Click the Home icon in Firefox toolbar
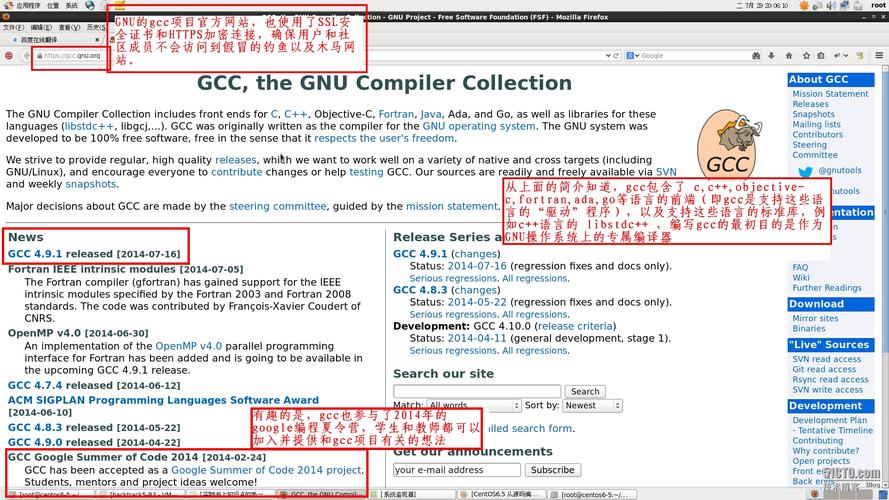The image size is (889, 500). point(789,56)
